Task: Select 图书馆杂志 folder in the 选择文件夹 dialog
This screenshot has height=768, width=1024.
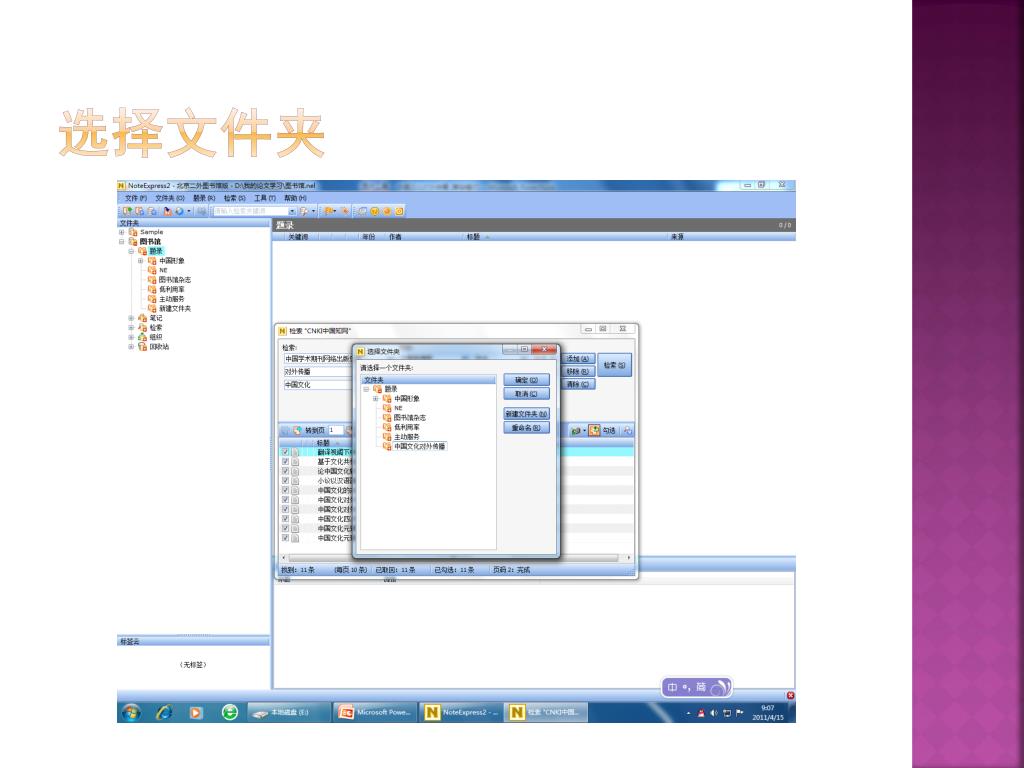Action: tap(409, 418)
